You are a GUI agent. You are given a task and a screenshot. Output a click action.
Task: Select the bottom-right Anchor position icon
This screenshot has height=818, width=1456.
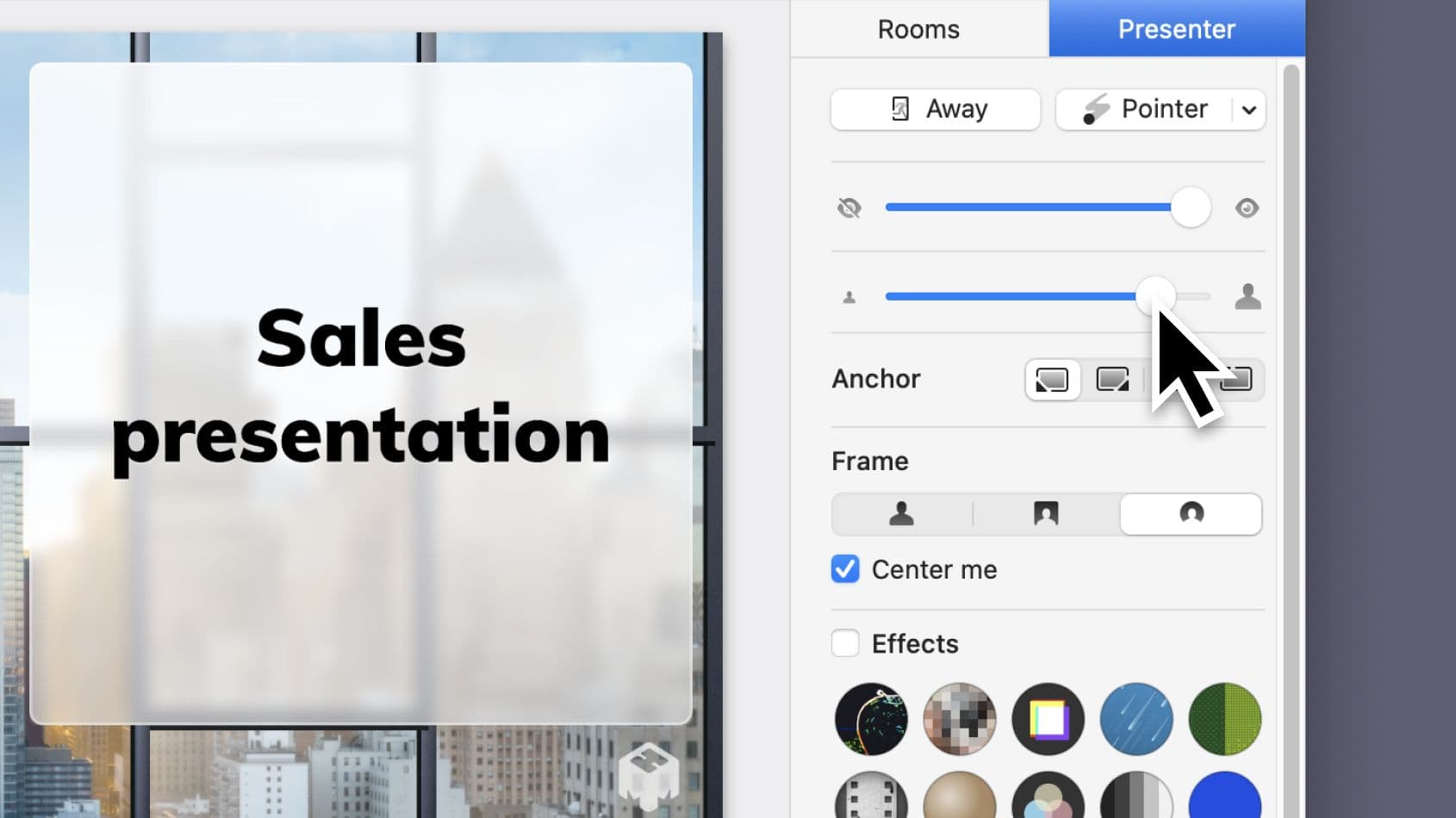pos(1112,380)
